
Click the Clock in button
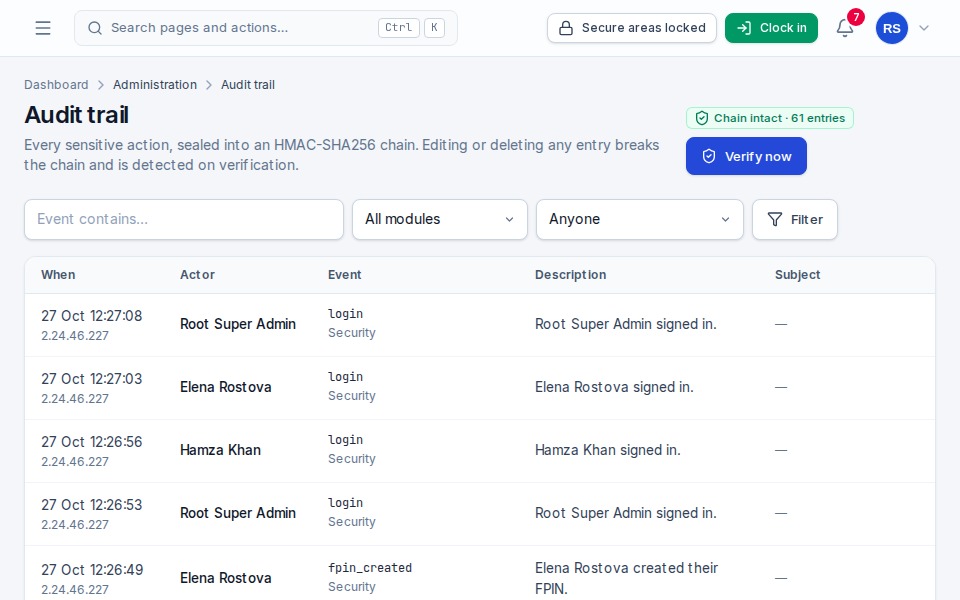coord(771,28)
